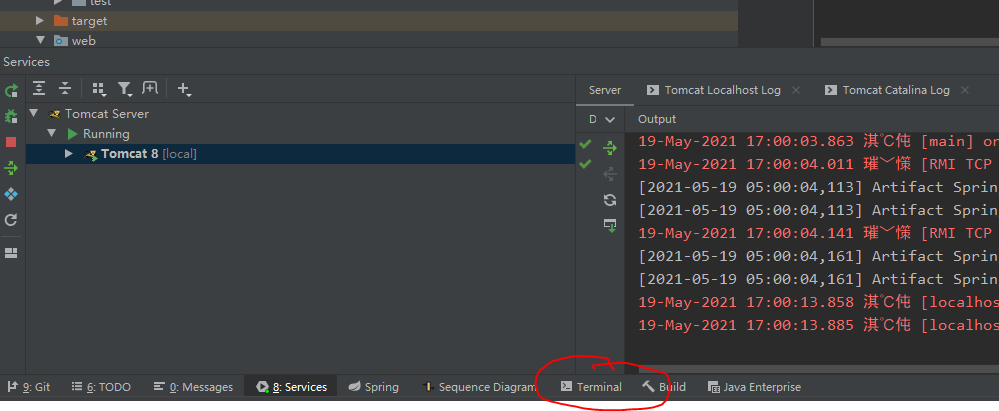Viewport: 999px width, 411px height.
Task: Click the Debug rerun icon in sidebar
Action: pos(11,117)
